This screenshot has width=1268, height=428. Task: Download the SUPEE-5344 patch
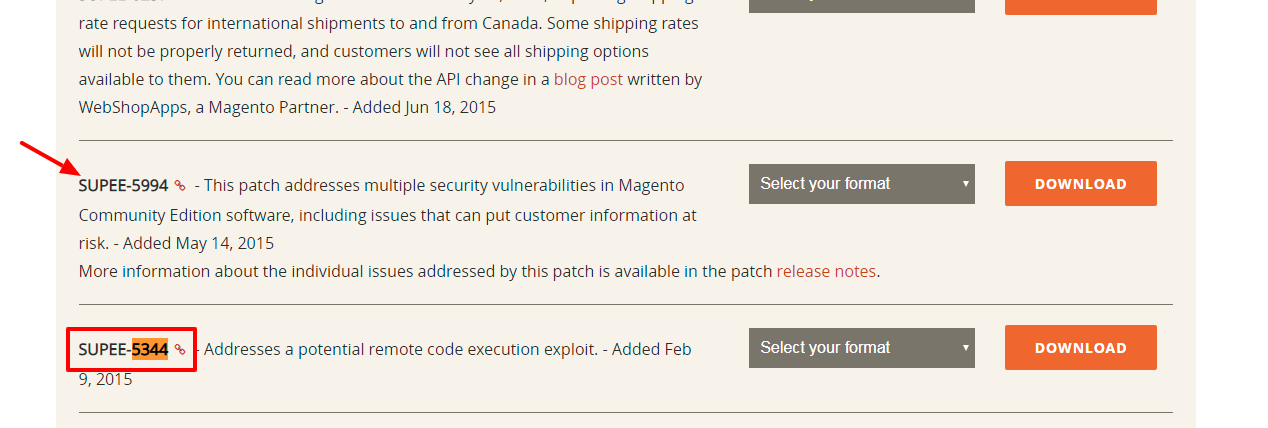tap(1081, 348)
